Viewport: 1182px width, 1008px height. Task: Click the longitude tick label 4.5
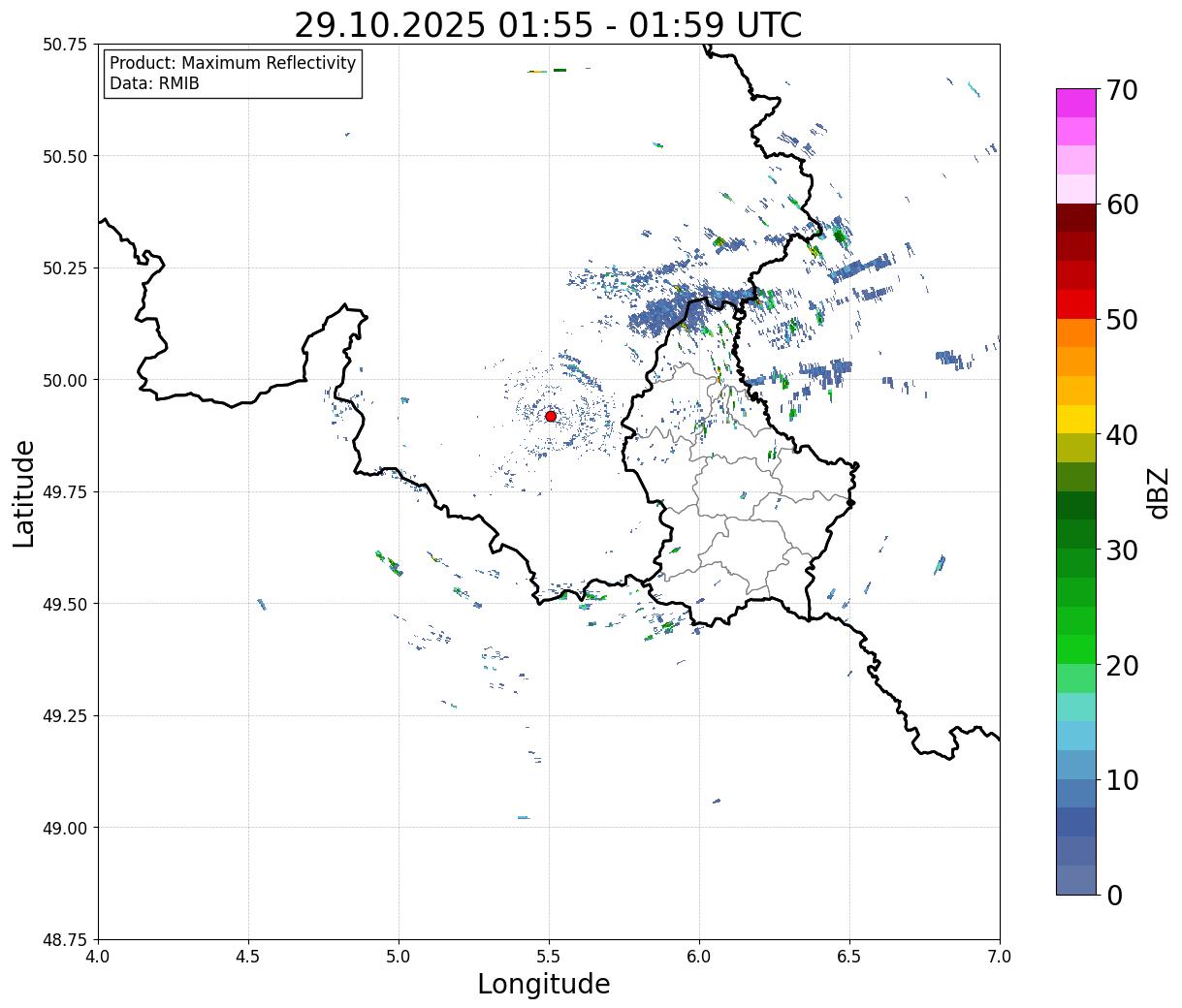[248, 957]
